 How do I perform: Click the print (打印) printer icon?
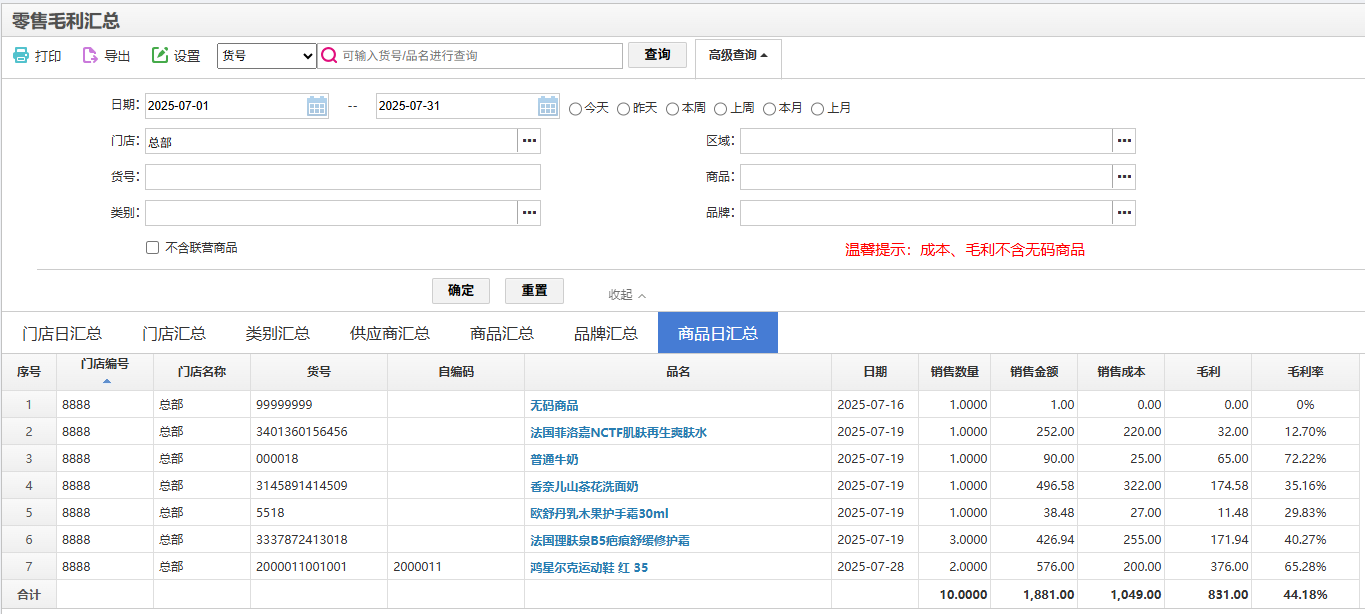tap(20, 56)
